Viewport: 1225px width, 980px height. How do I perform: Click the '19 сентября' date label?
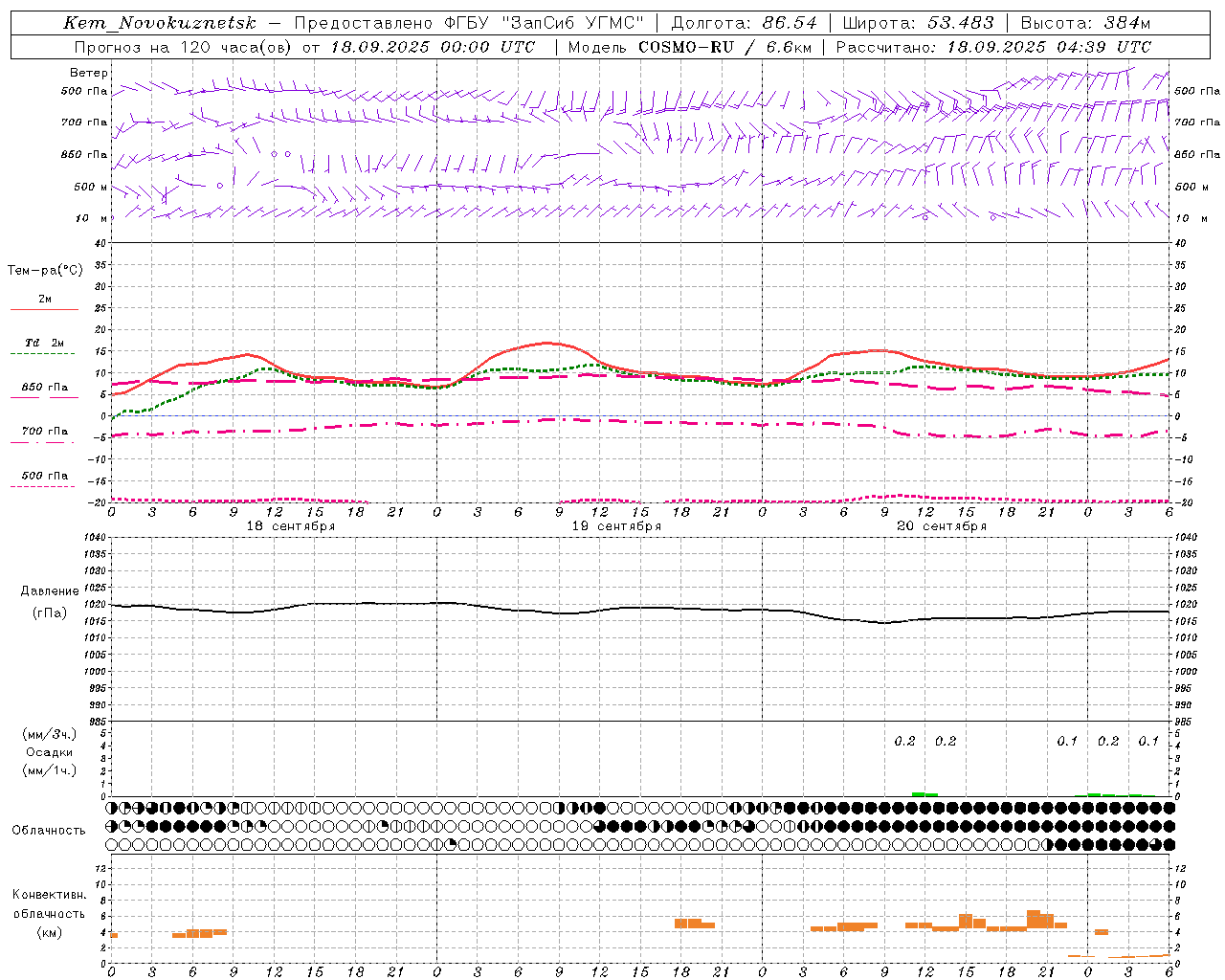point(616,526)
